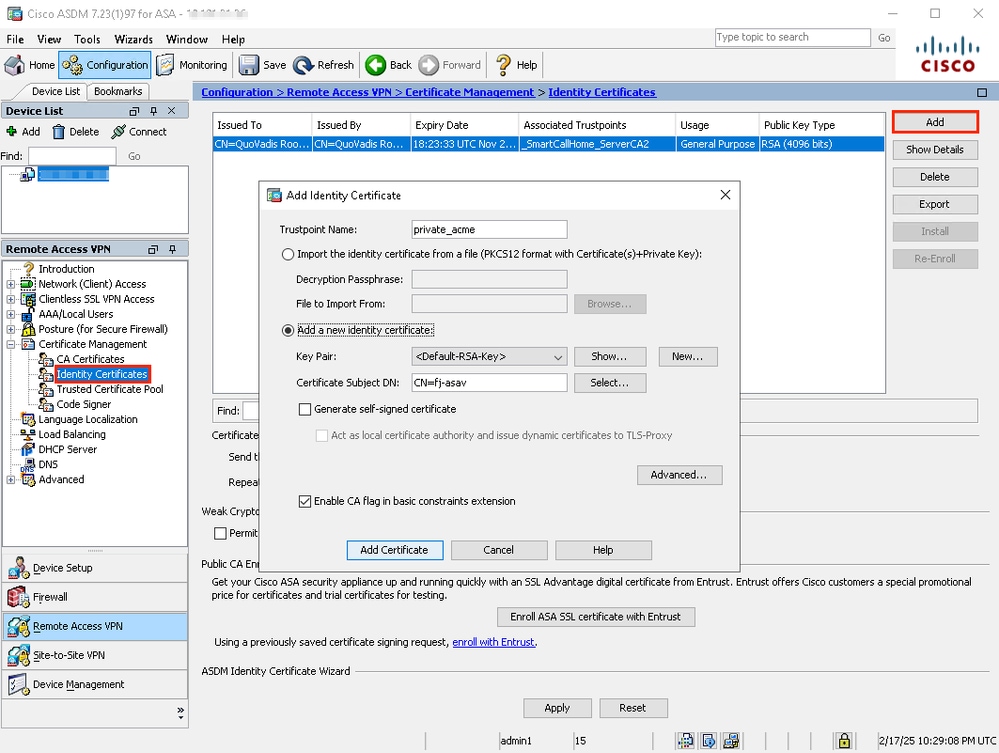Open the File menu
This screenshot has width=999, height=753.
click(15, 39)
